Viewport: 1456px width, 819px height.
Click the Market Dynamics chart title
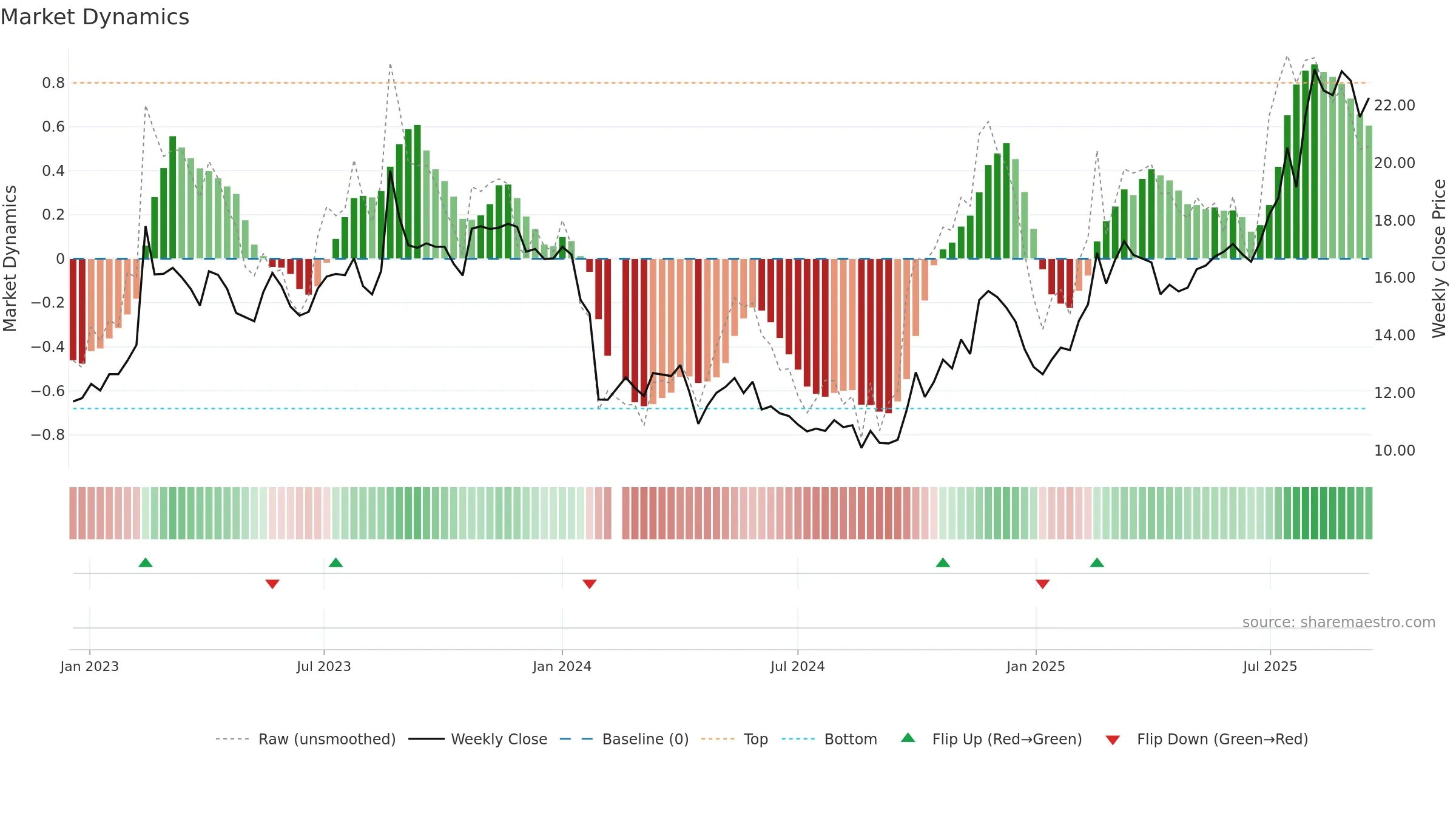click(x=95, y=17)
